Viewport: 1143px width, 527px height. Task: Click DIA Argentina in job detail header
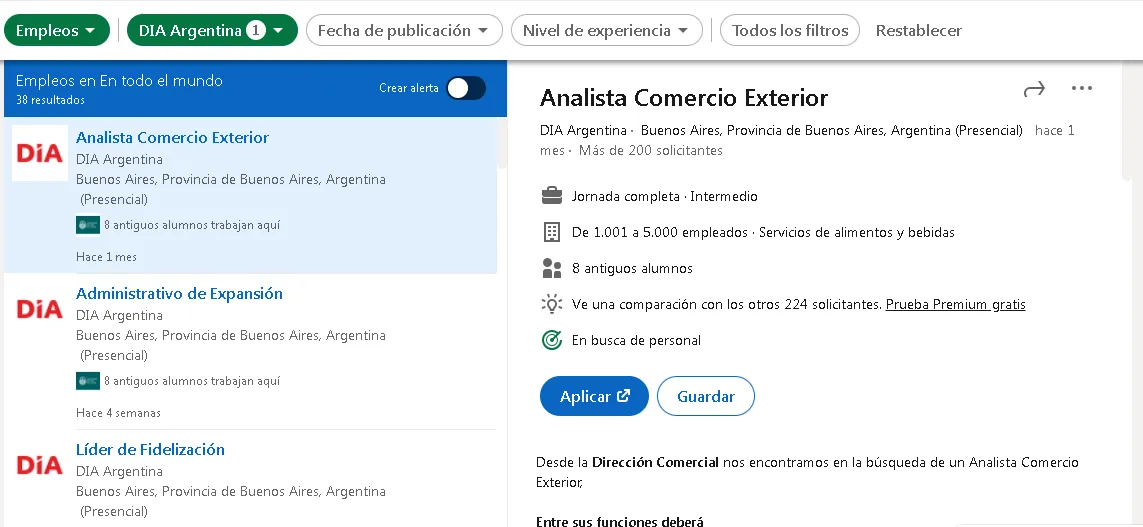pos(583,130)
